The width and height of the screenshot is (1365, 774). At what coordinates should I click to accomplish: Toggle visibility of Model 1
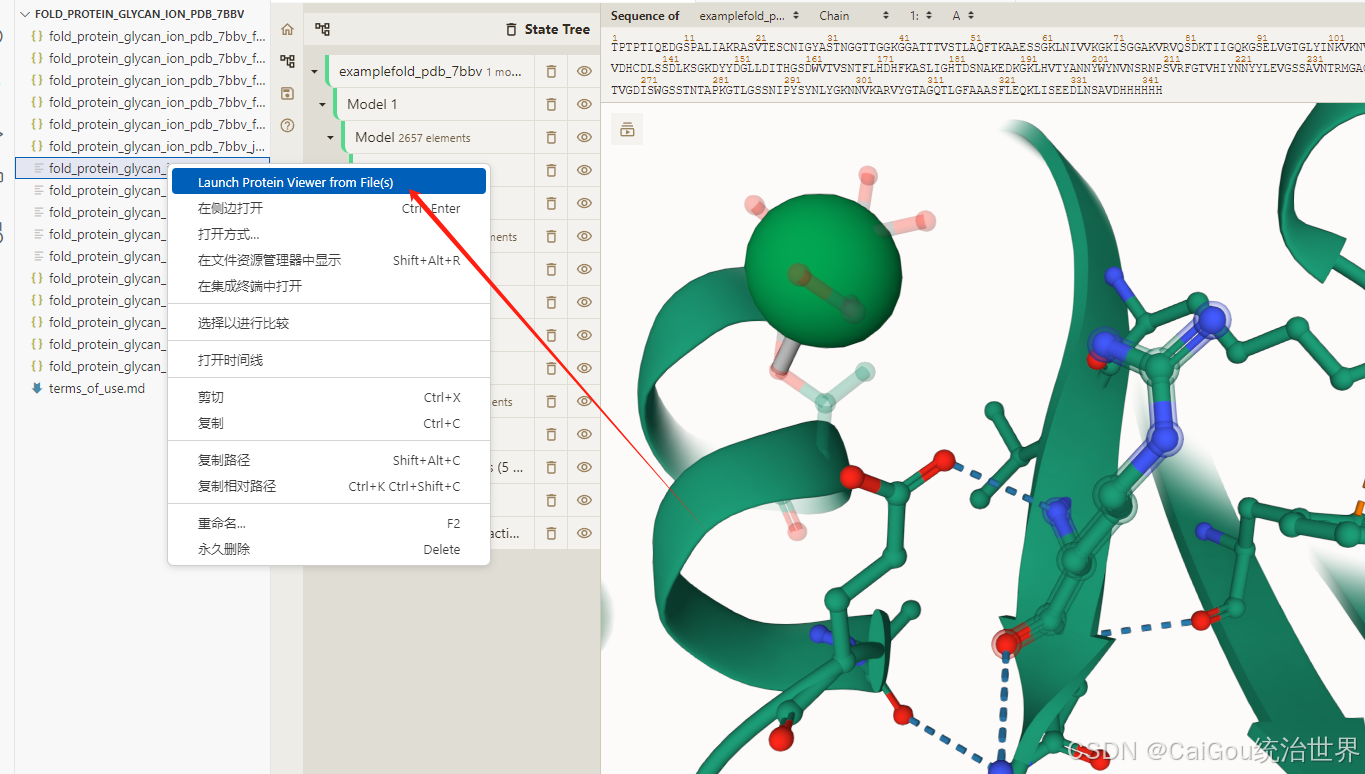coord(584,103)
